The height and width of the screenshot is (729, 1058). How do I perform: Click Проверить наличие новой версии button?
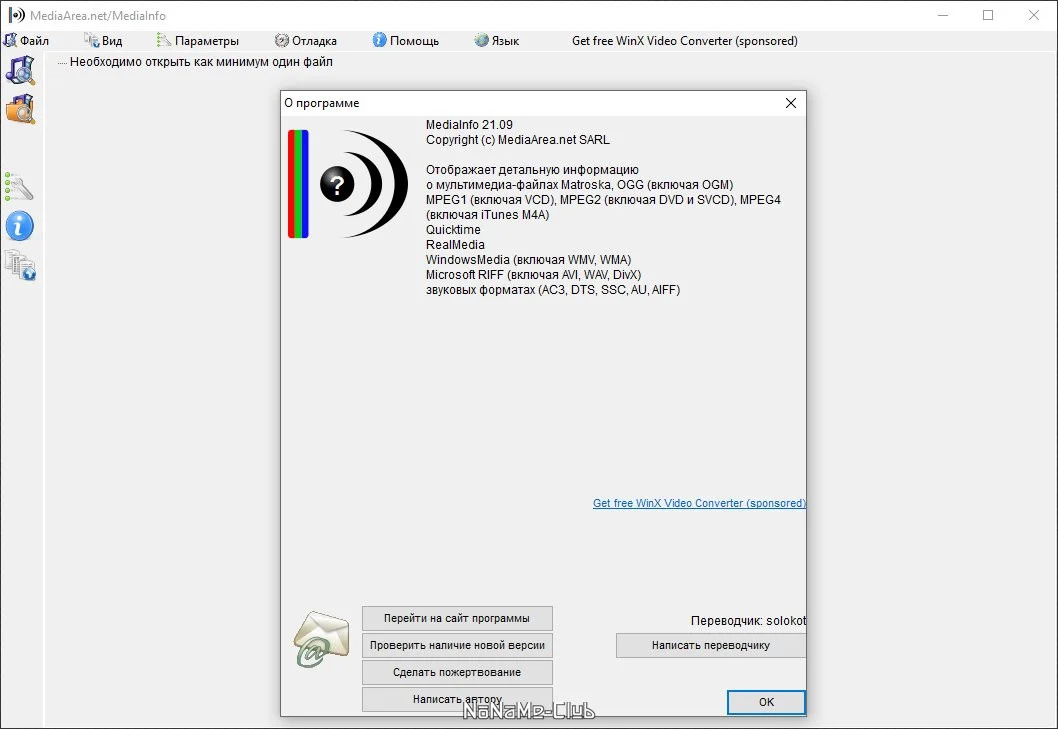[457, 645]
